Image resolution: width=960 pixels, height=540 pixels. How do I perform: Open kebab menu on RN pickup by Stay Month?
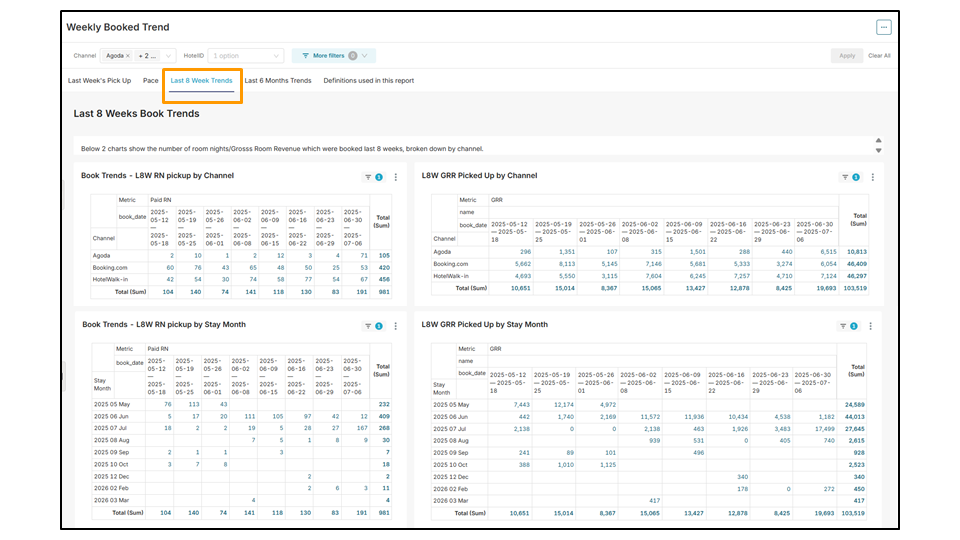(x=396, y=326)
